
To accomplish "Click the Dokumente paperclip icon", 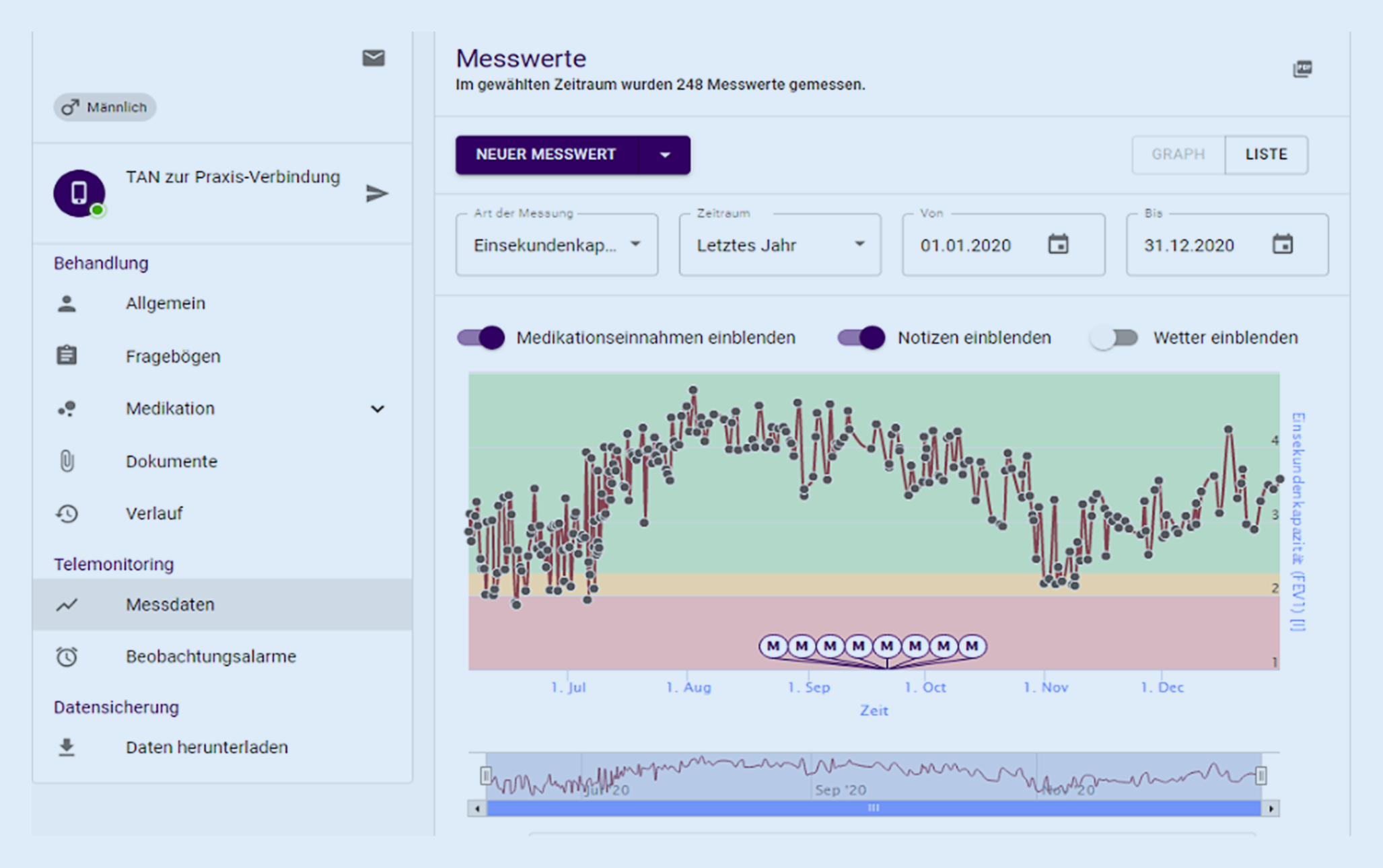I will [67, 461].
